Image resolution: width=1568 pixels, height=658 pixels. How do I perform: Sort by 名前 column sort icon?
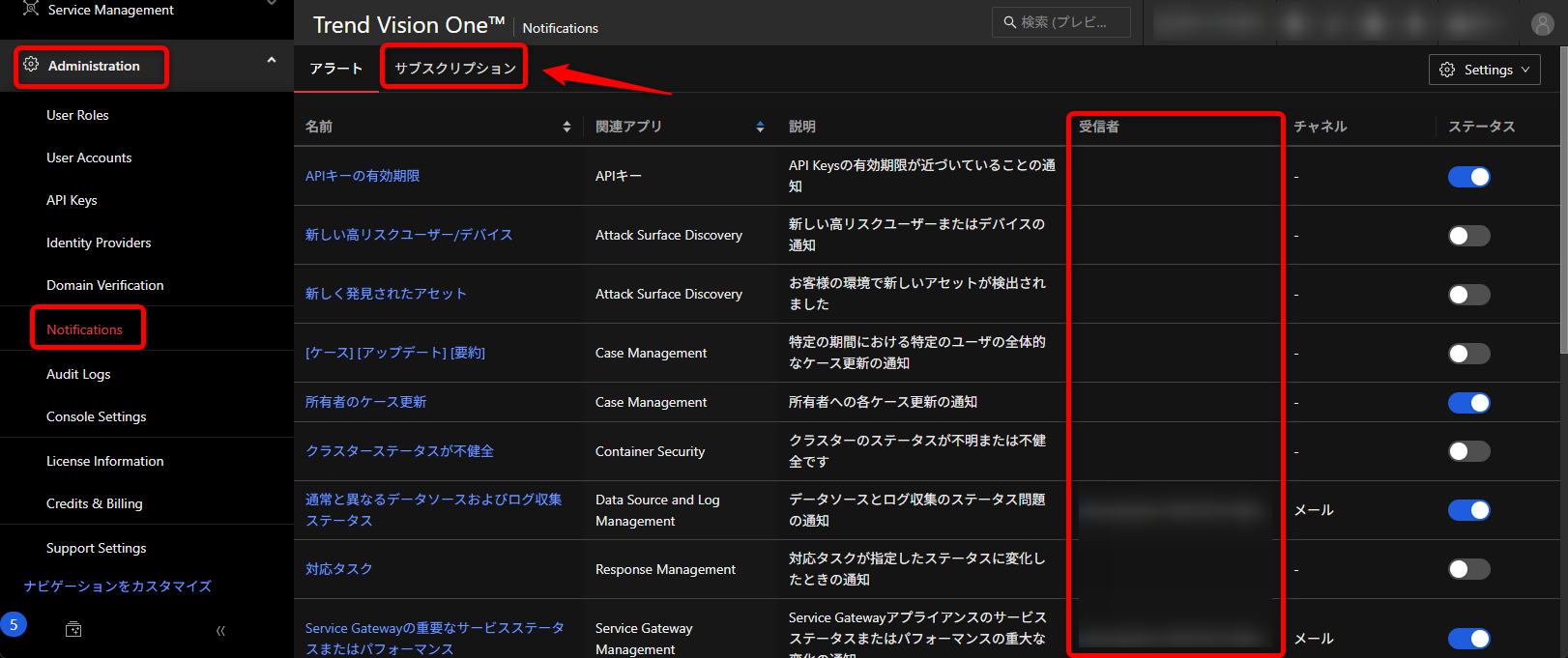[x=566, y=127]
